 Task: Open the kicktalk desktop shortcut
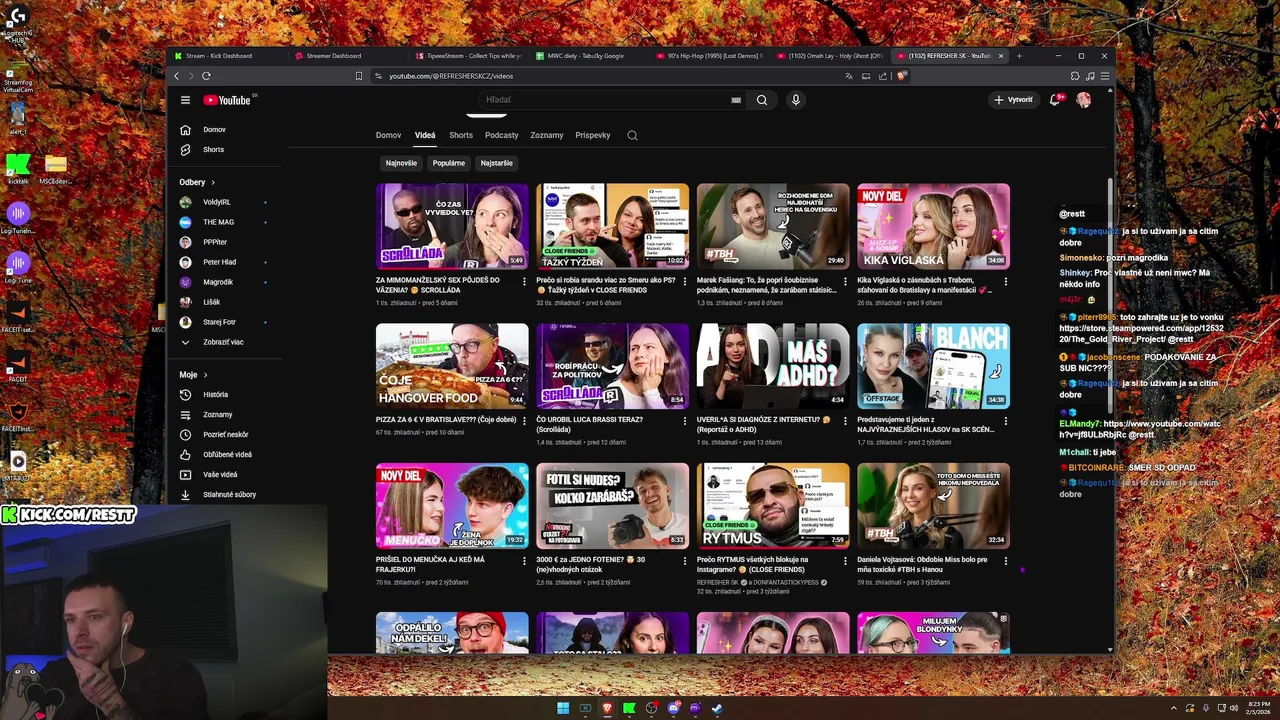(17, 168)
